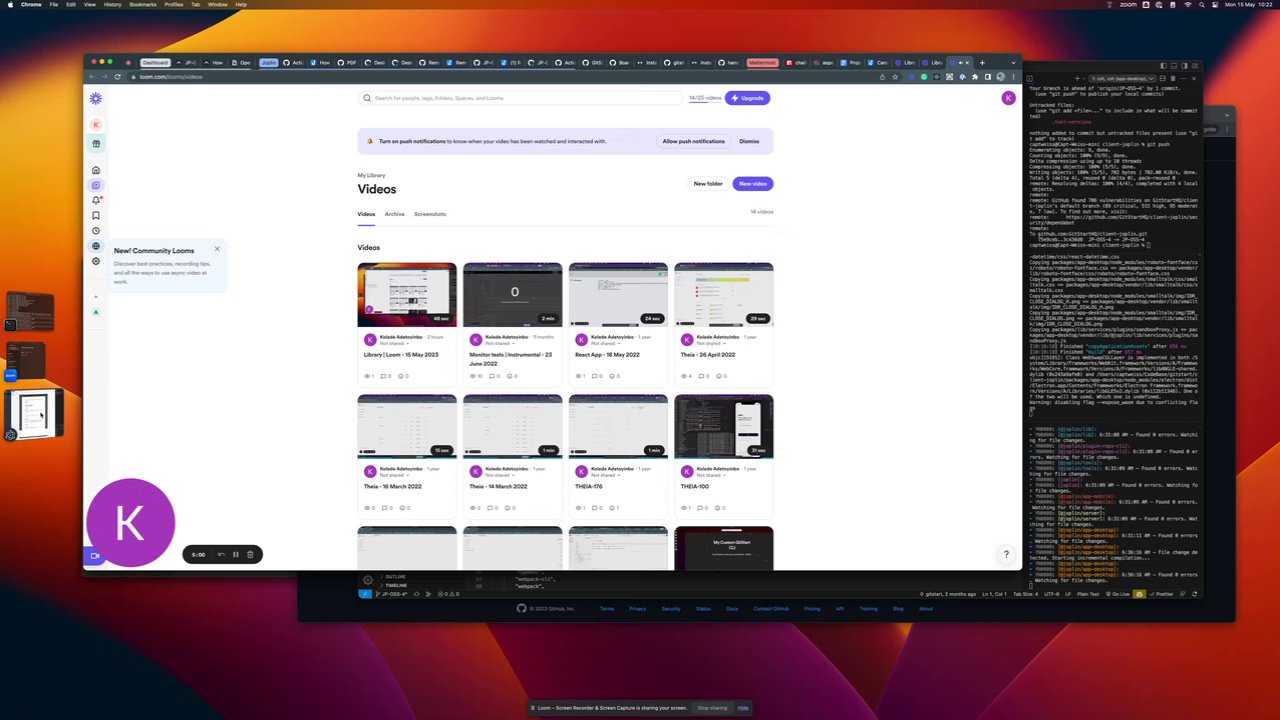Viewport: 1280px width, 720px height.
Task: Click the title 'Theia - 14 March 2022'
Action: (x=498, y=486)
